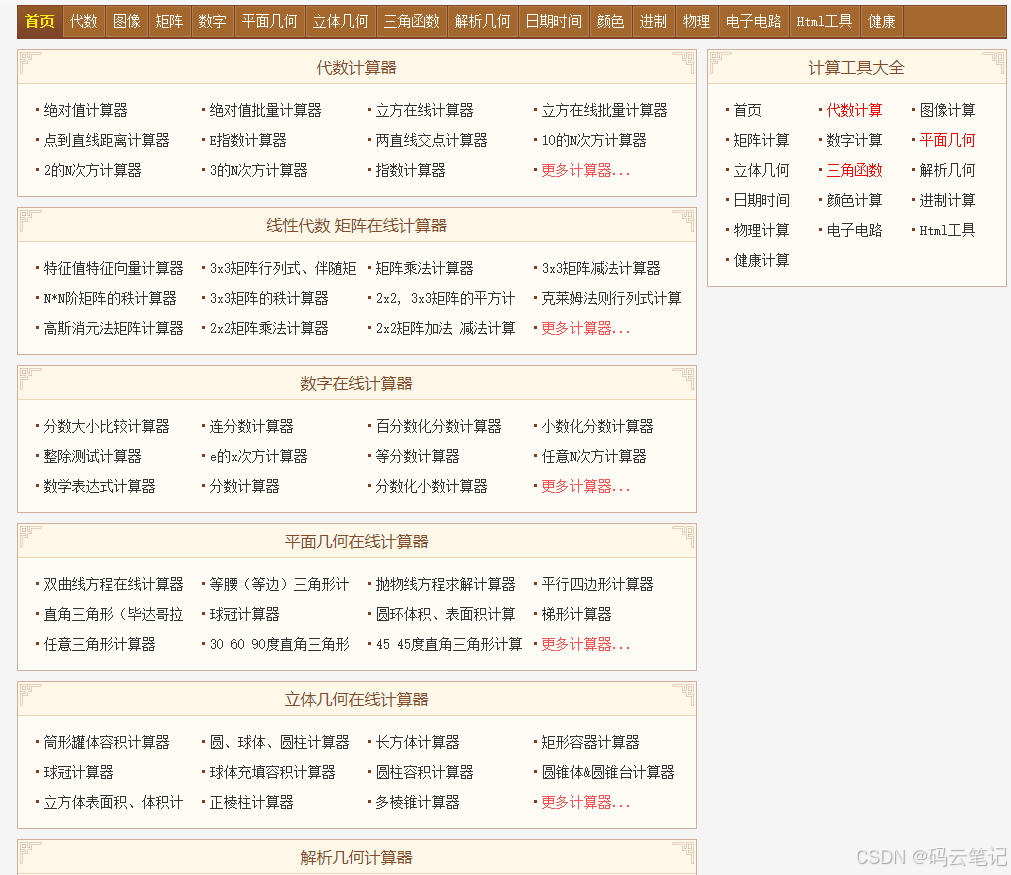Open 绝对值批量计算器 link
This screenshot has height=875, width=1011.
pyautogui.click(x=266, y=110)
